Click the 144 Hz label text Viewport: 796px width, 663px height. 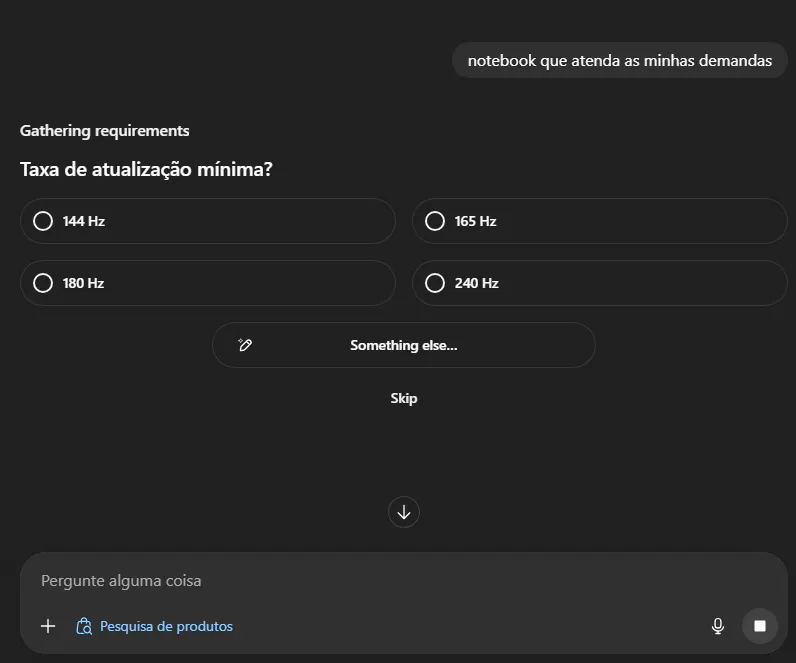coord(83,221)
